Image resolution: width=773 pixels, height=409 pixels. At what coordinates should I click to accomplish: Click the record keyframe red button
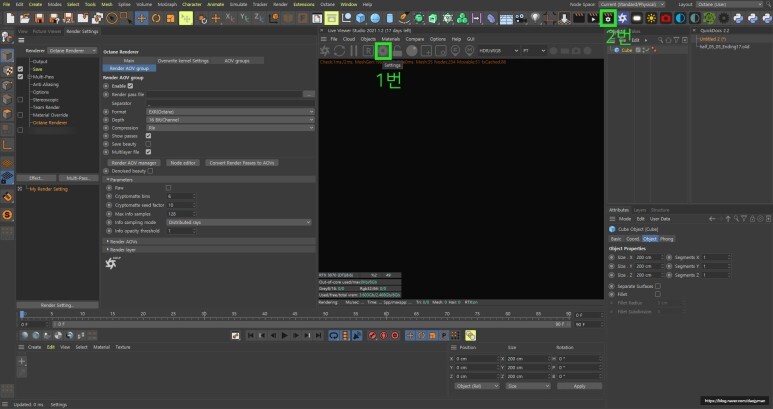[372, 336]
